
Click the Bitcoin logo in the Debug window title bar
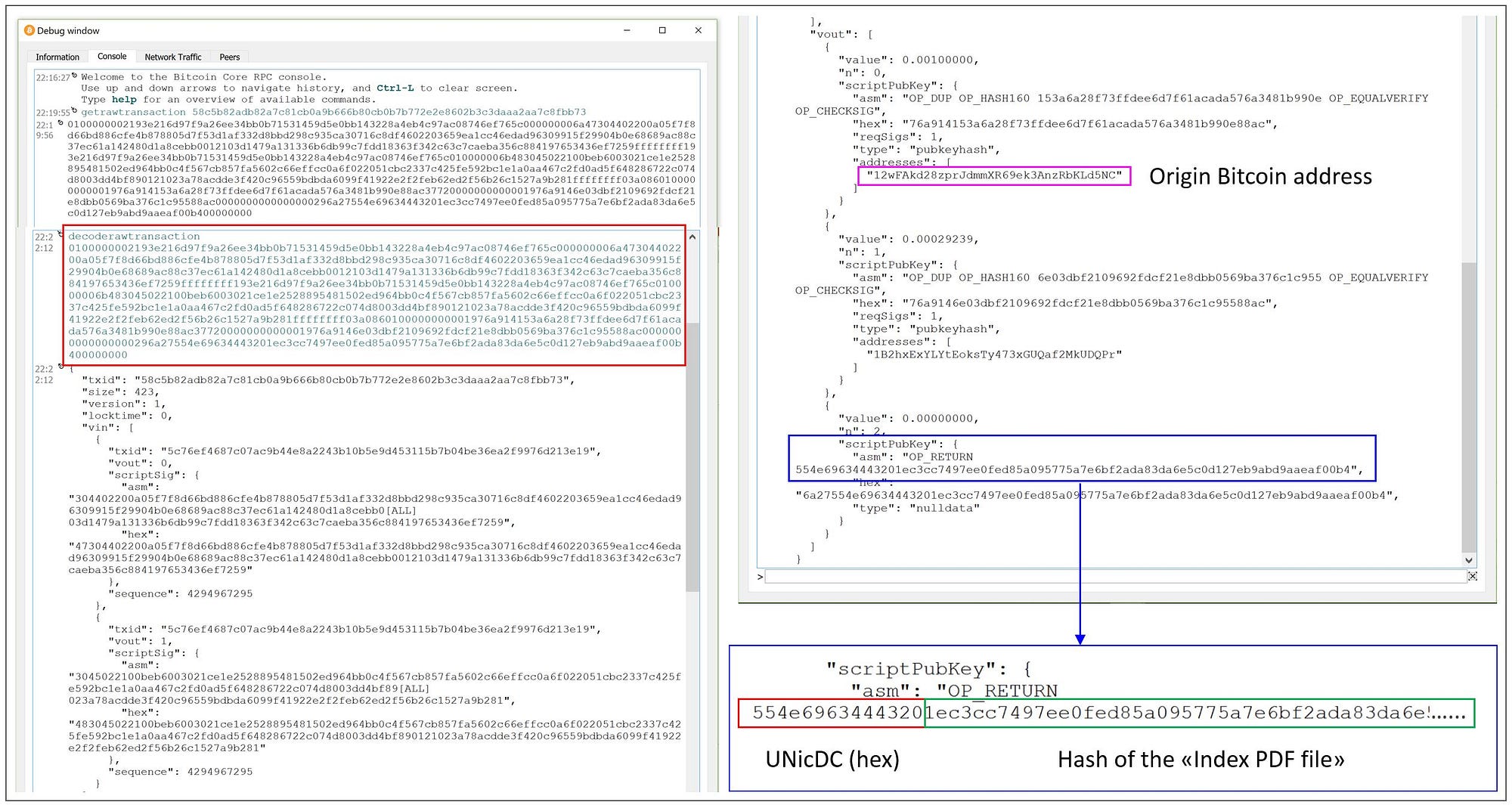[29, 31]
